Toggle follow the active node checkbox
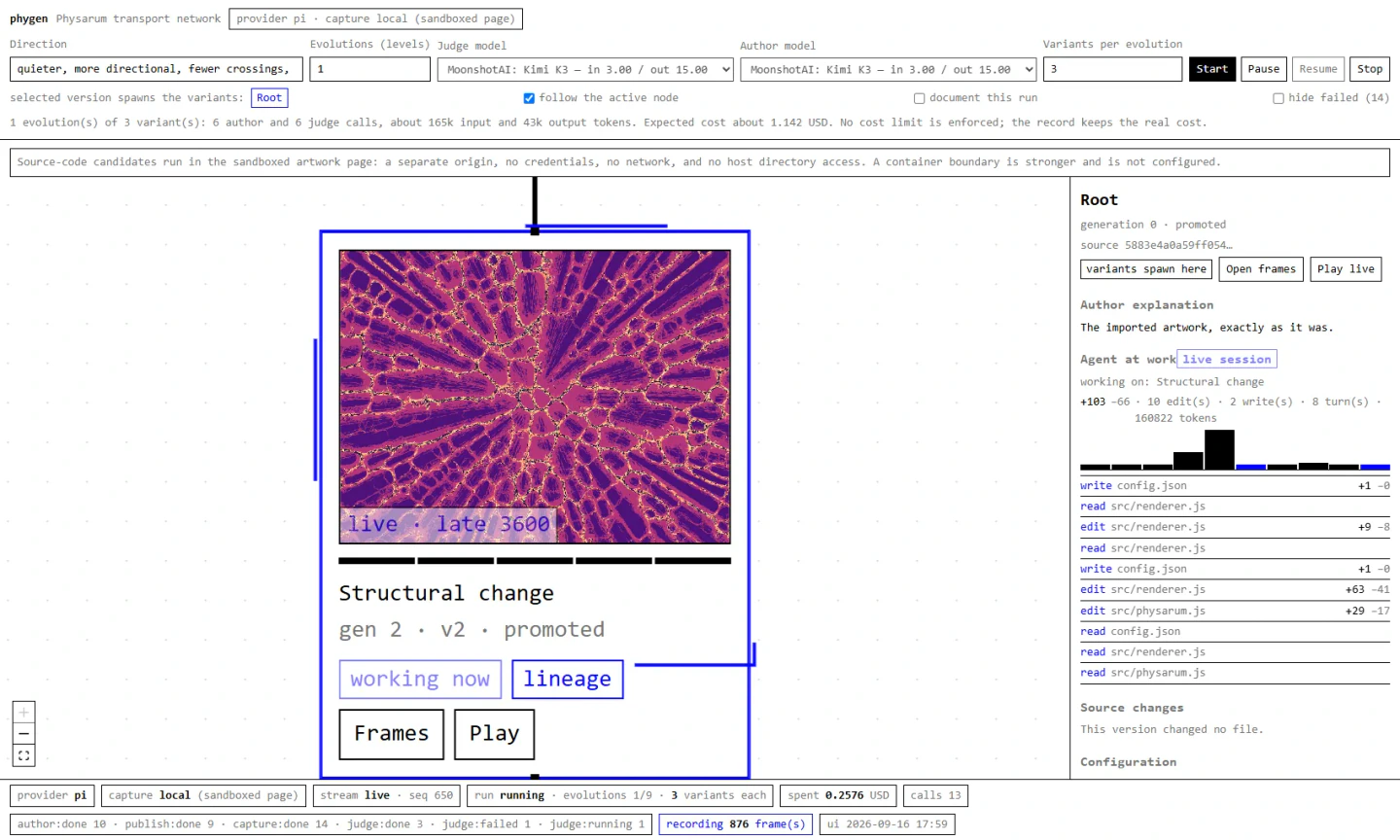The width and height of the screenshot is (1400, 840). 529,98
